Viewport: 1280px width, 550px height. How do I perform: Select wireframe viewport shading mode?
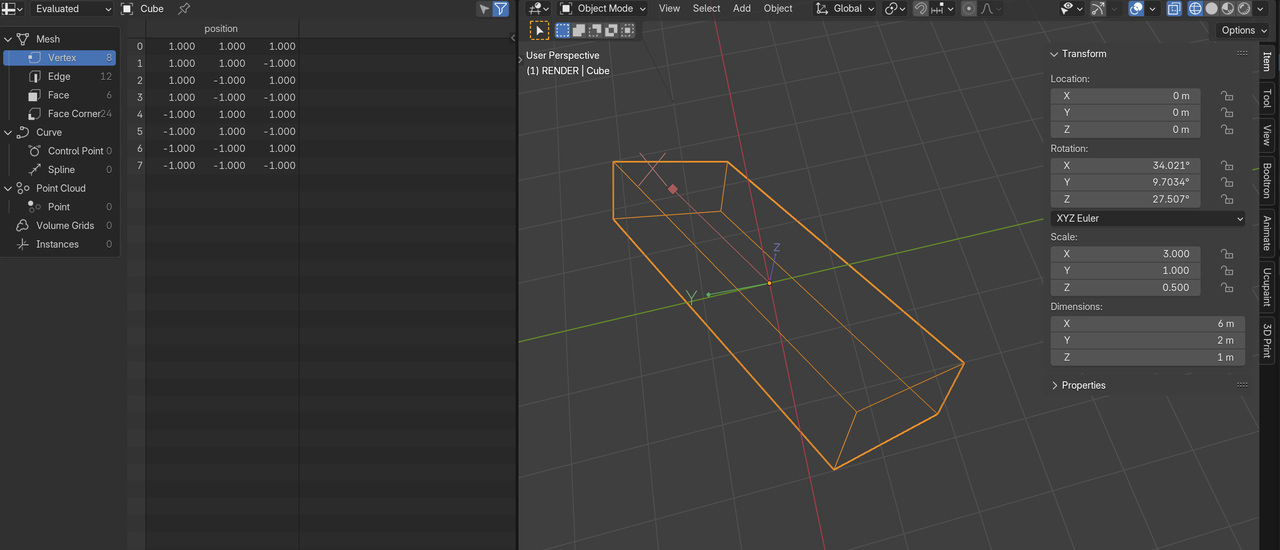(1195, 9)
